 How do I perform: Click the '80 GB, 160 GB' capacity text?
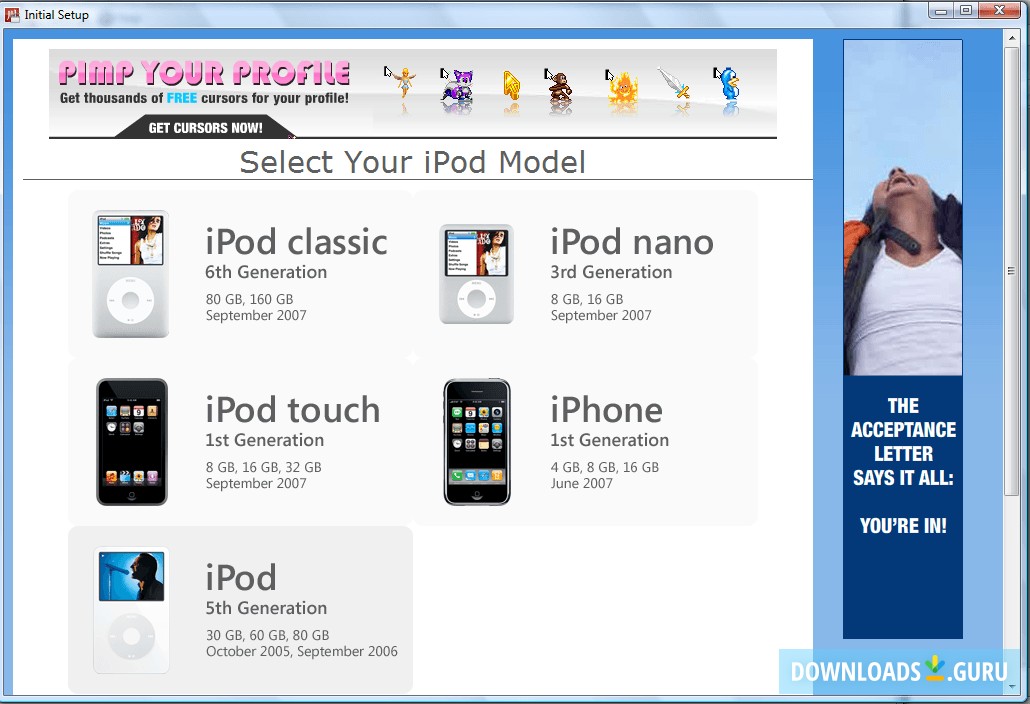[x=250, y=299]
